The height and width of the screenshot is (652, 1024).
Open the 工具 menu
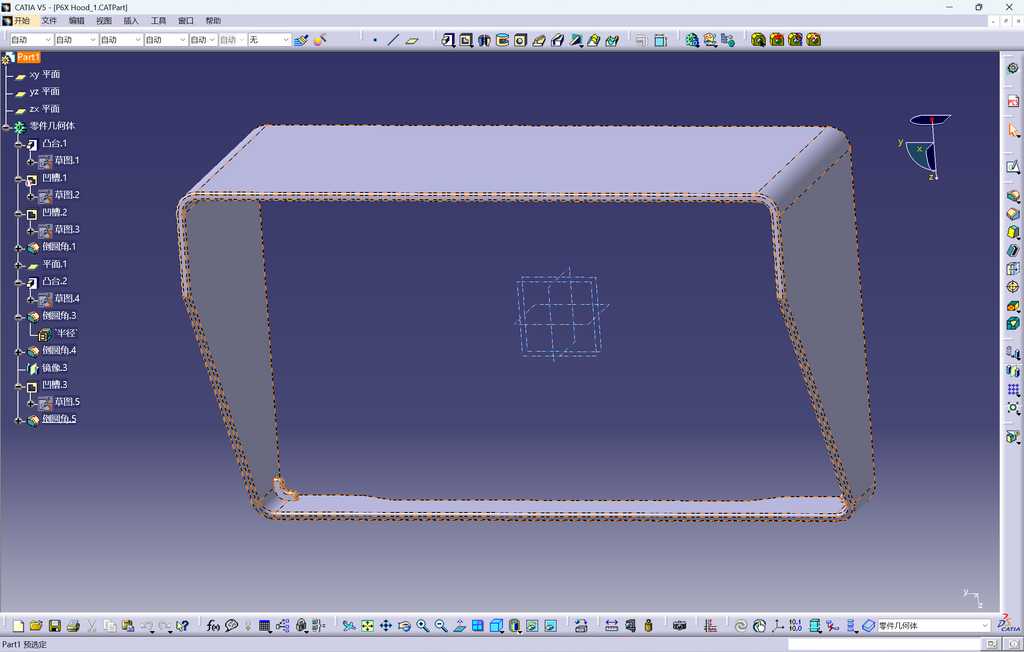159,21
